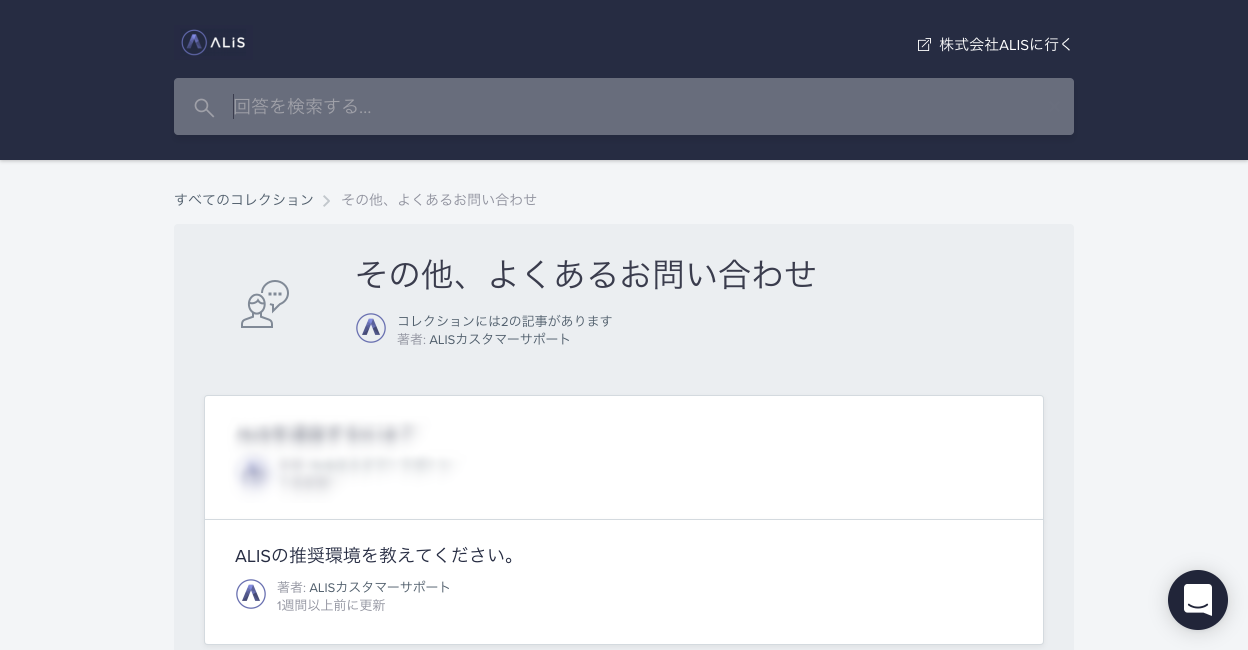Screen dimensions: 1248x650
Task: Click the person-with-speech-bubble collection icon
Action: [265, 304]
